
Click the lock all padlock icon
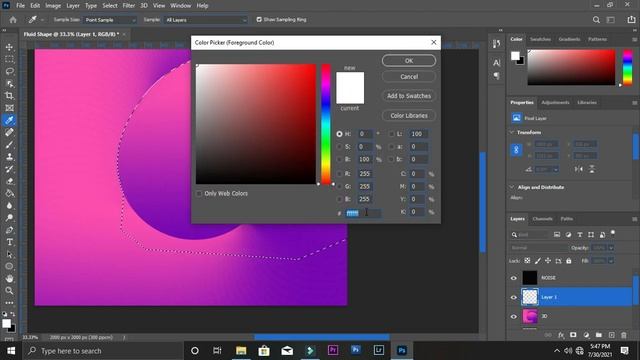click(x=569, y=260)
